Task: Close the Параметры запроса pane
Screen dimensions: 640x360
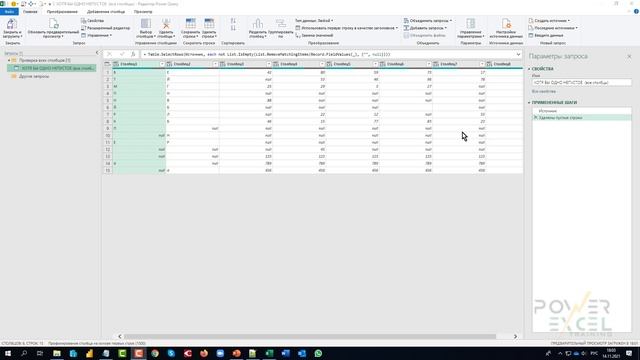Action: tap(629, 56)
